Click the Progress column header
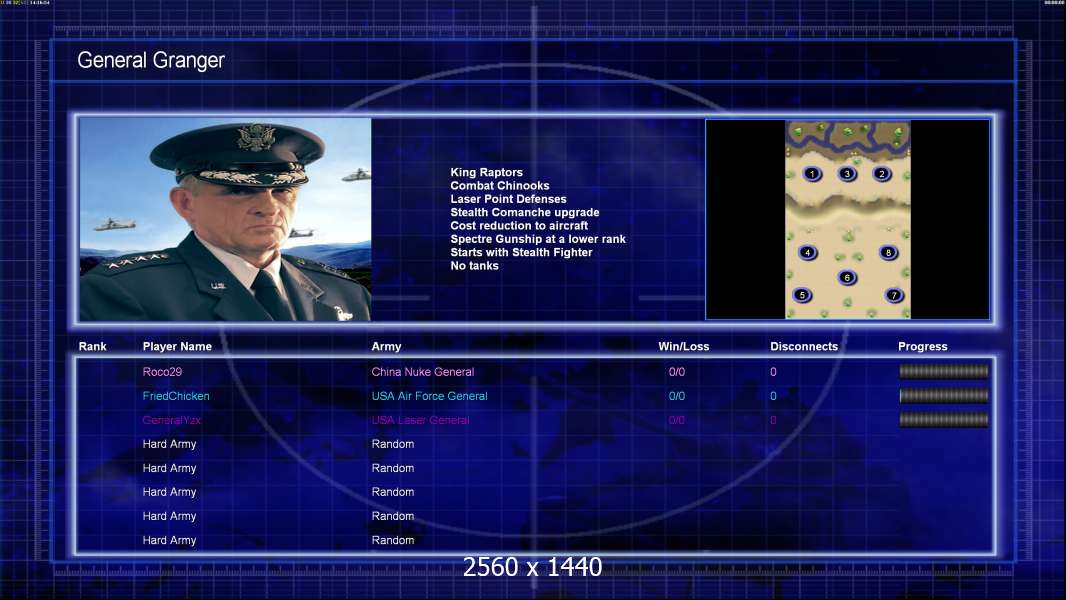This screenshot has width=1066, height=600. click(923, 347)
